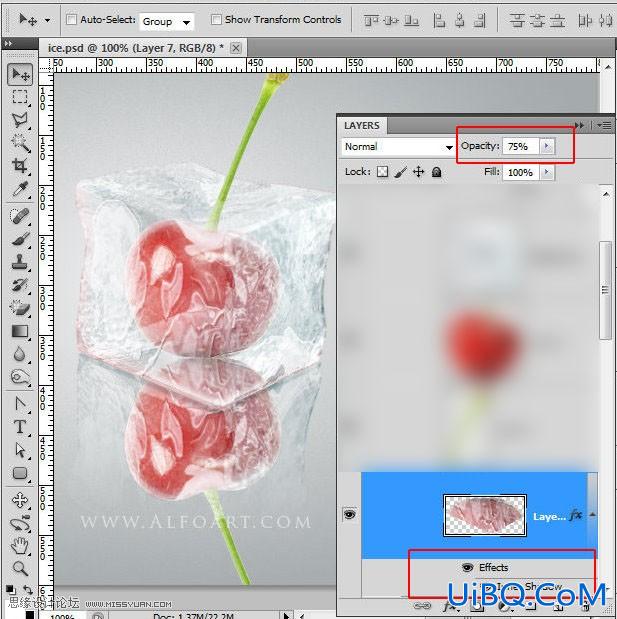Select the Blur tool
617x619 pixels.
20,354
